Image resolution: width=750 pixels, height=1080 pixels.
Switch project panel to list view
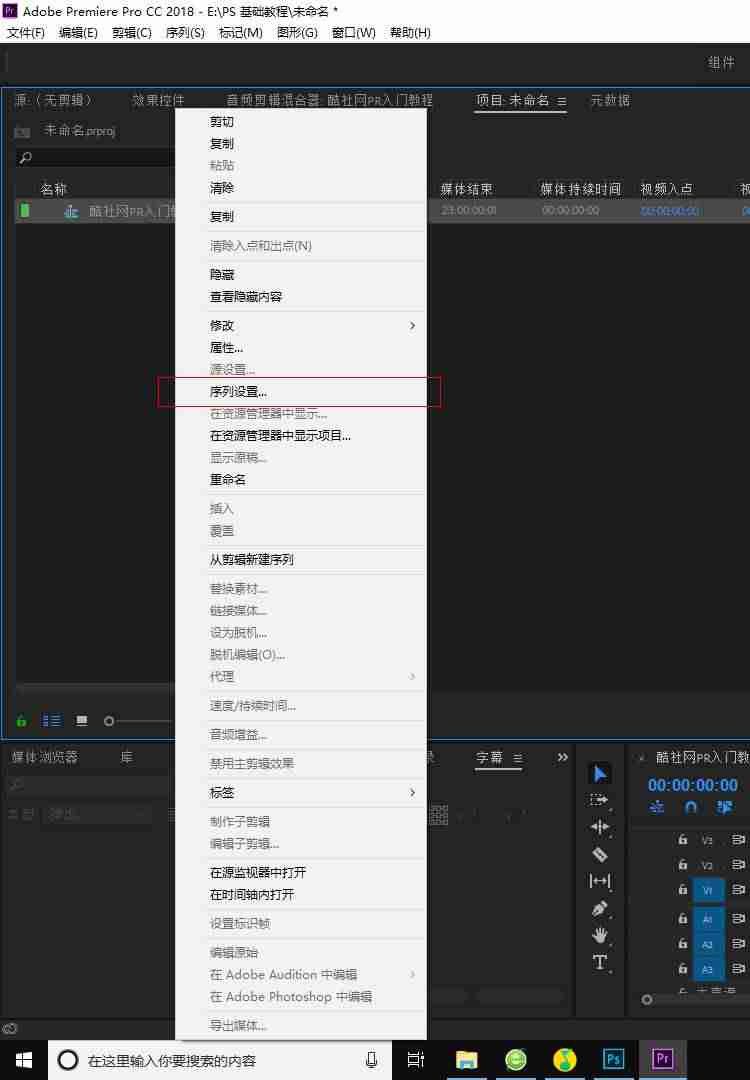coord(52,720)
